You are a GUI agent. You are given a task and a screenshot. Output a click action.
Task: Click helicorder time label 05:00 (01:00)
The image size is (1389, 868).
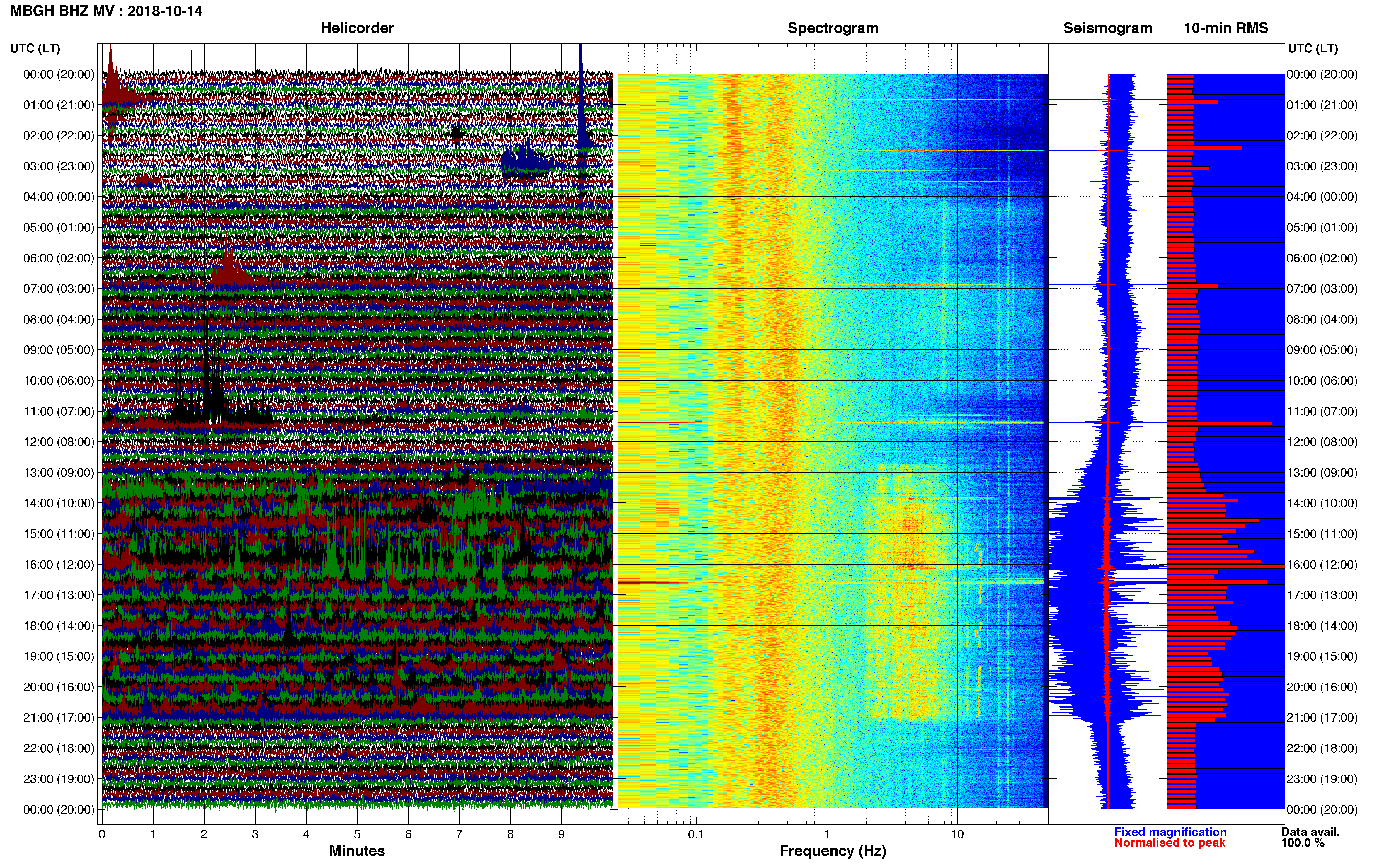(x=59, y=227)
